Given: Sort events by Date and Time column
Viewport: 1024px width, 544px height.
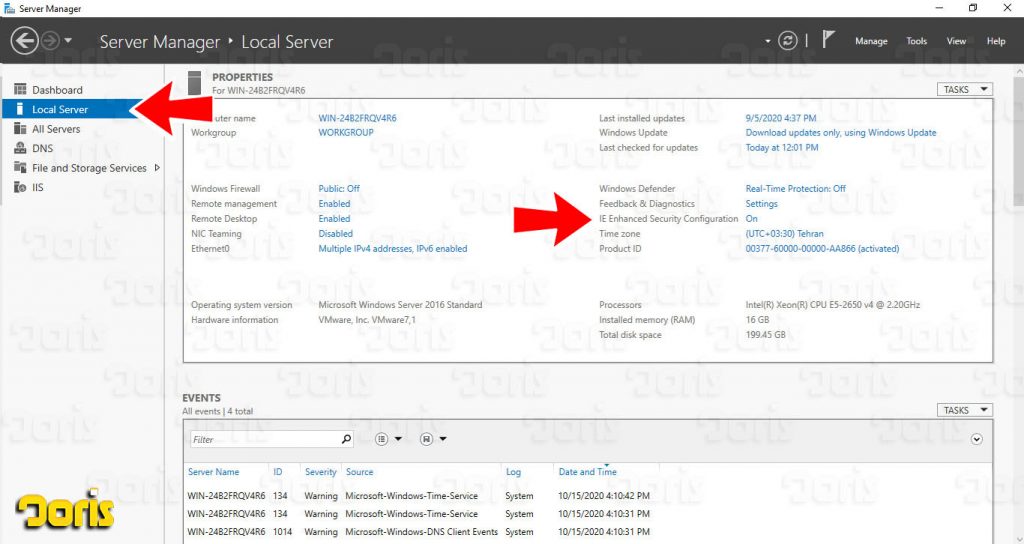Looking at the screenshot, I should (587, 472).
